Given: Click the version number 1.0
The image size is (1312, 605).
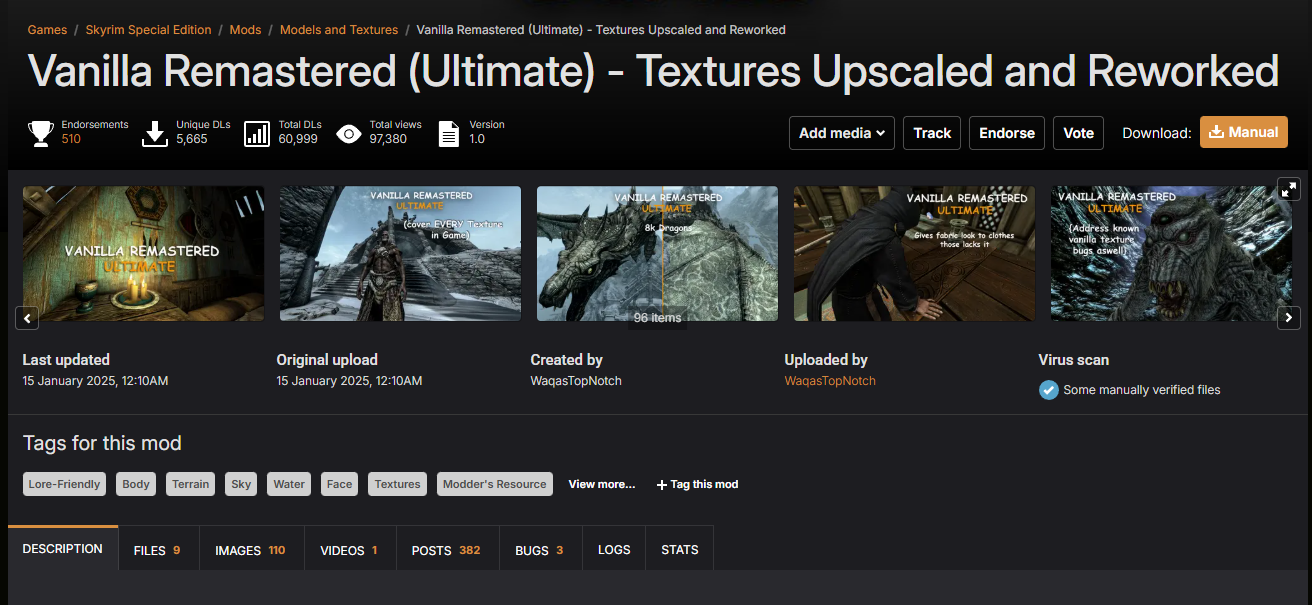Looking at the screenshot, I should 477,139.
